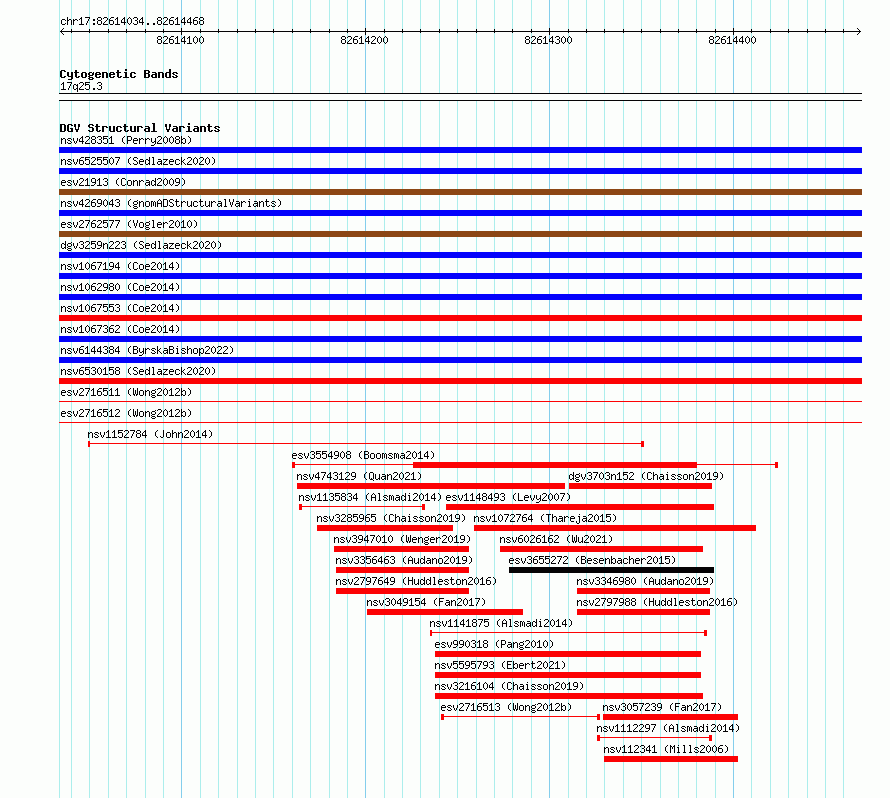Viewport: 890px width, 798px height.
Task: Click the black esv3655272 variant bar
Action: (611, 570)
